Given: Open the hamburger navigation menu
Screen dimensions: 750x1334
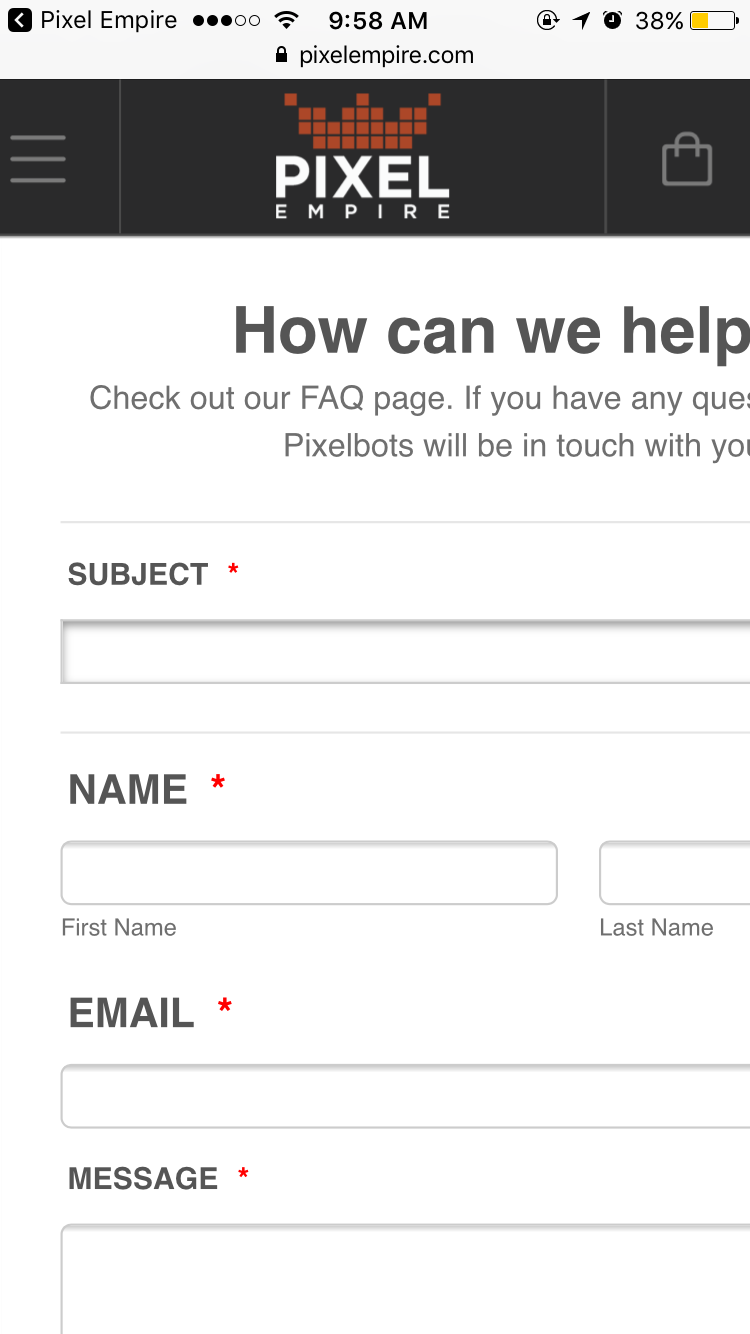Looking at the screenshot, I should click(38, 159).
